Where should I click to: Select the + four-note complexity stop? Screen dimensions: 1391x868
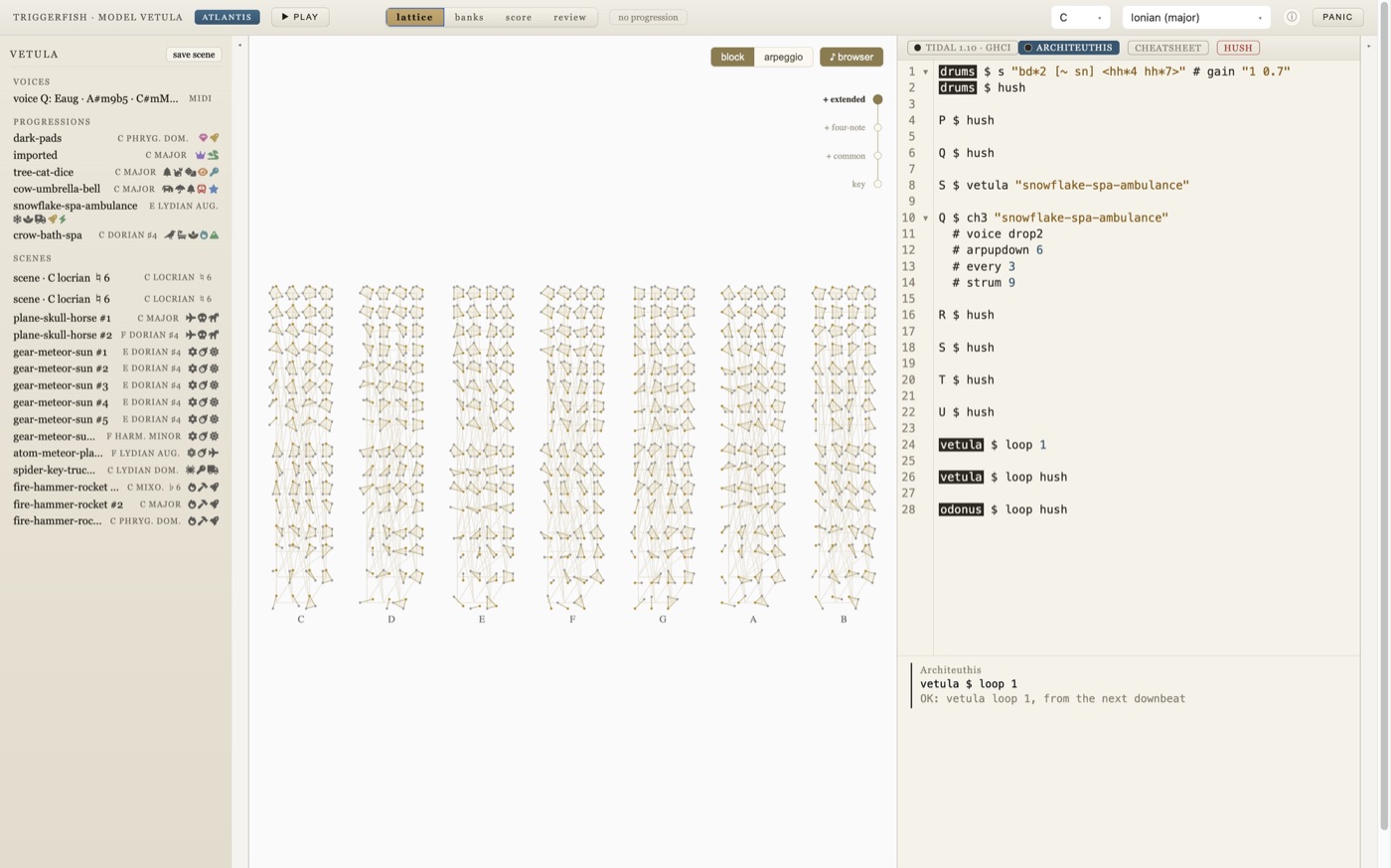point(877,127)
